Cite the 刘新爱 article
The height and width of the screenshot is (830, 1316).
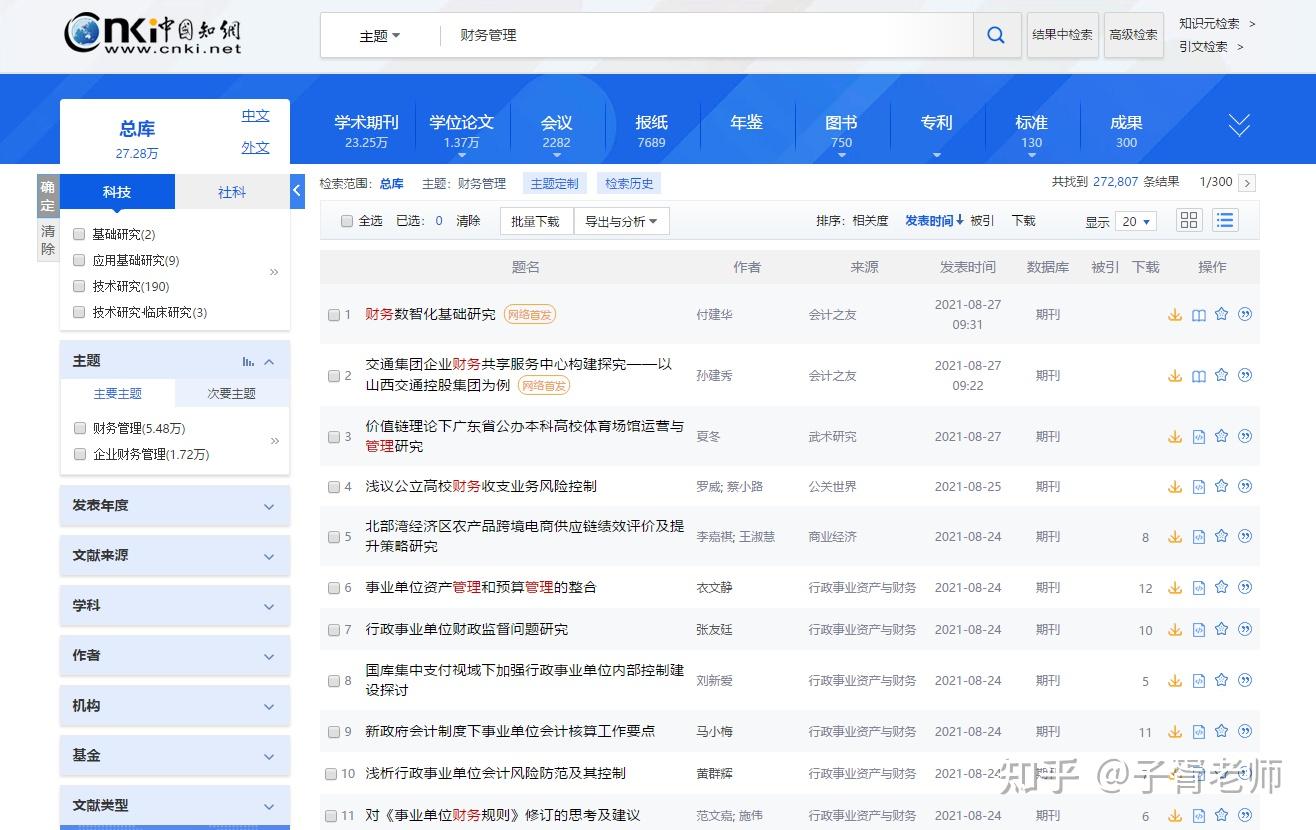tap(1245, 680)
